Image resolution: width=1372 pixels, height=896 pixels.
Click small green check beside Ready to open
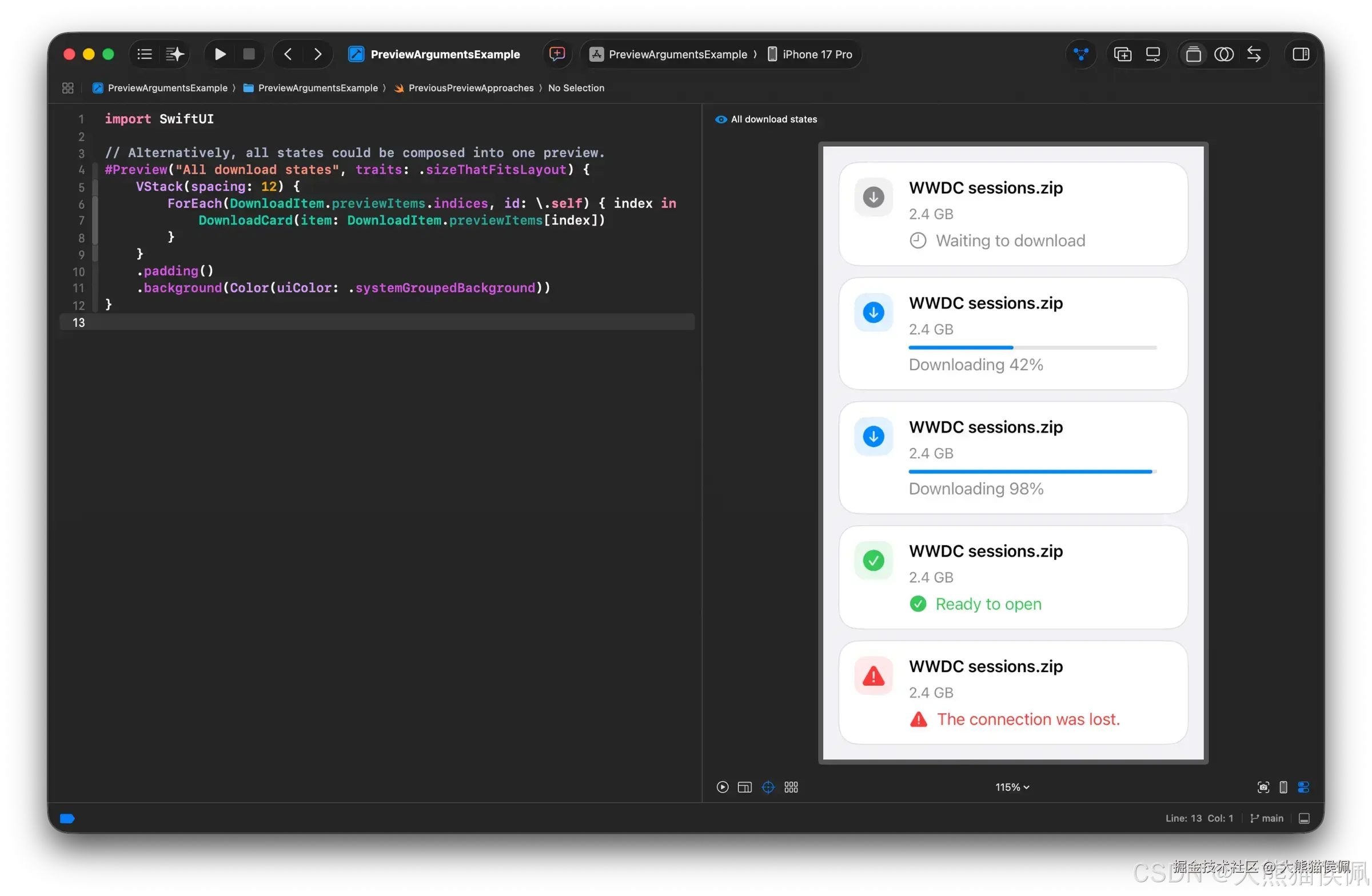click(918, 604)
